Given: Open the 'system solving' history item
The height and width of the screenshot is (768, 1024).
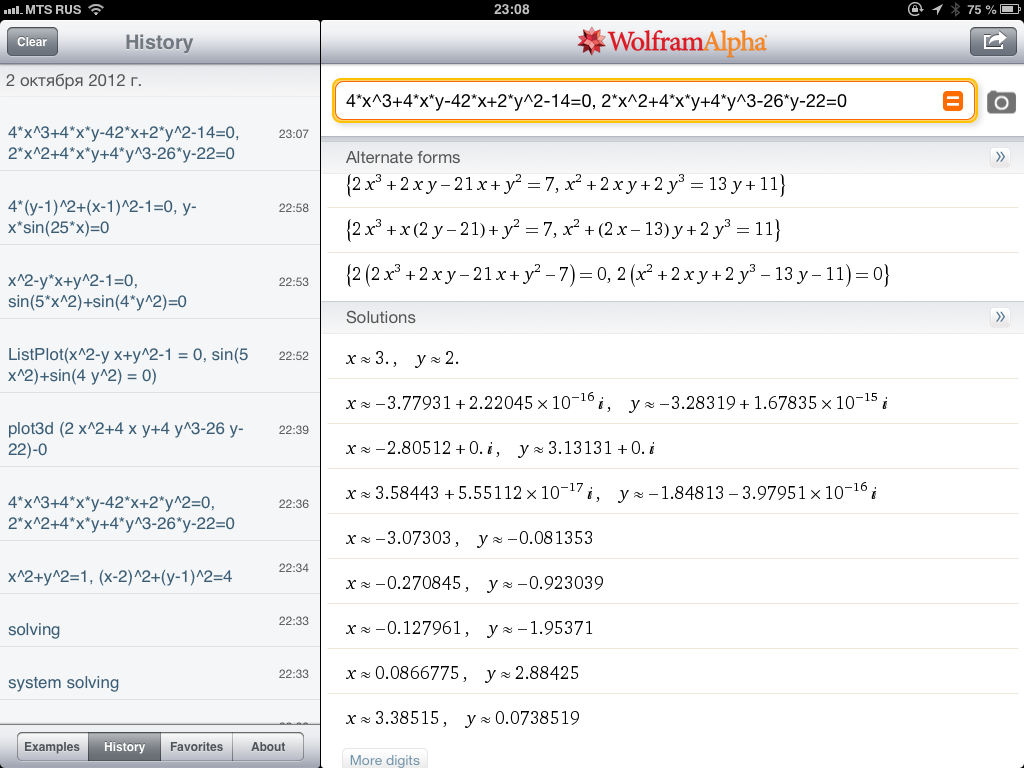Looking at the screenshot, I should (159, 682).
